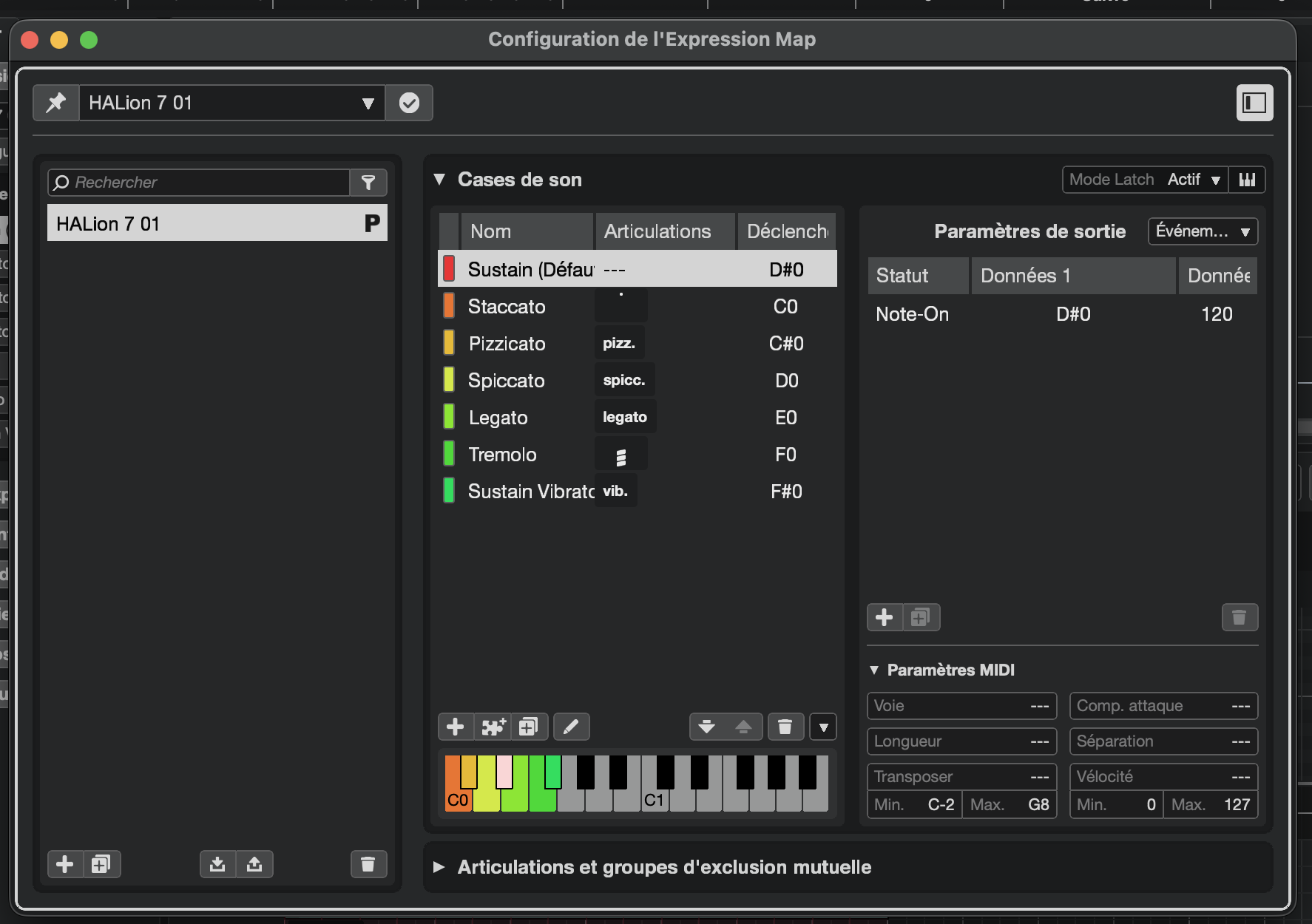Delete the selected sound slot with trash

pos(785,727)
